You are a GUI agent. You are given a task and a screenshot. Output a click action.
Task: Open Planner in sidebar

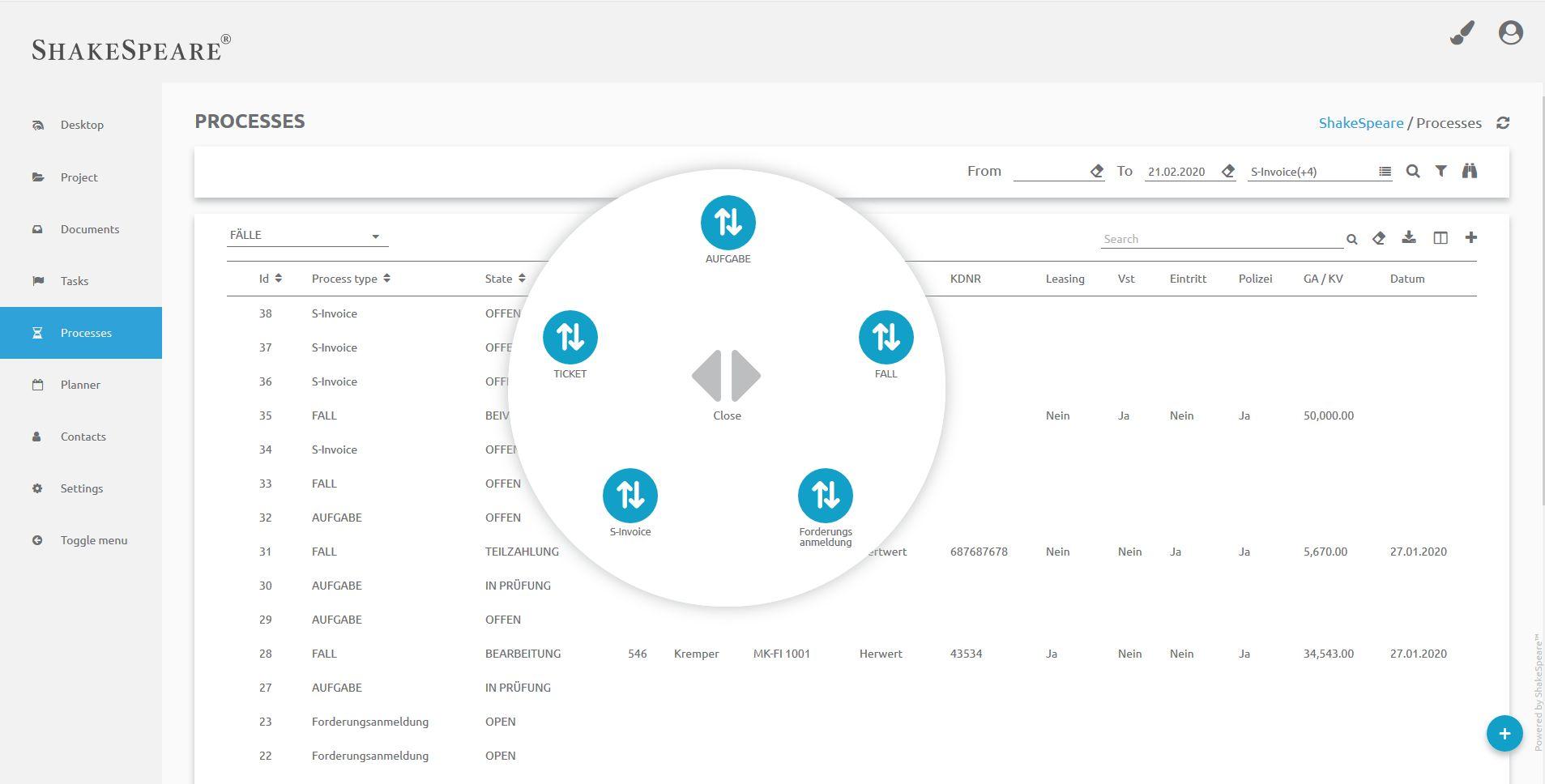pos(81,385)
